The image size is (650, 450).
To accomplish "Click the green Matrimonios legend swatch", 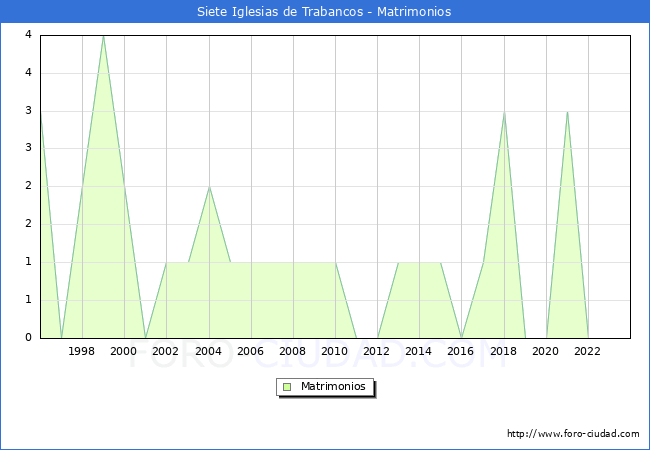I will click(287, 386).
